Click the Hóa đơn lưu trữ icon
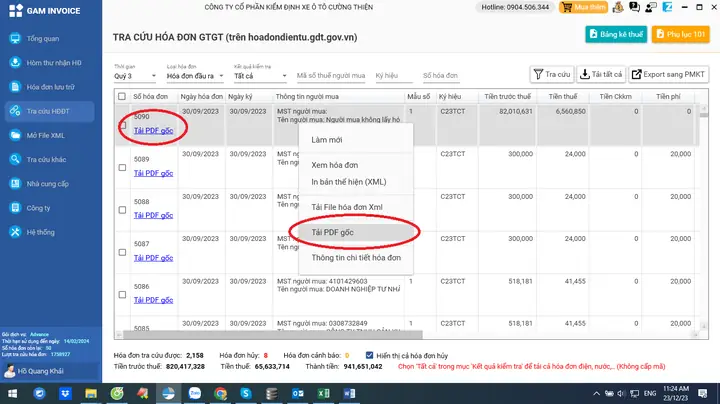Viewport: 720px width, 404px height. (14, 87)
